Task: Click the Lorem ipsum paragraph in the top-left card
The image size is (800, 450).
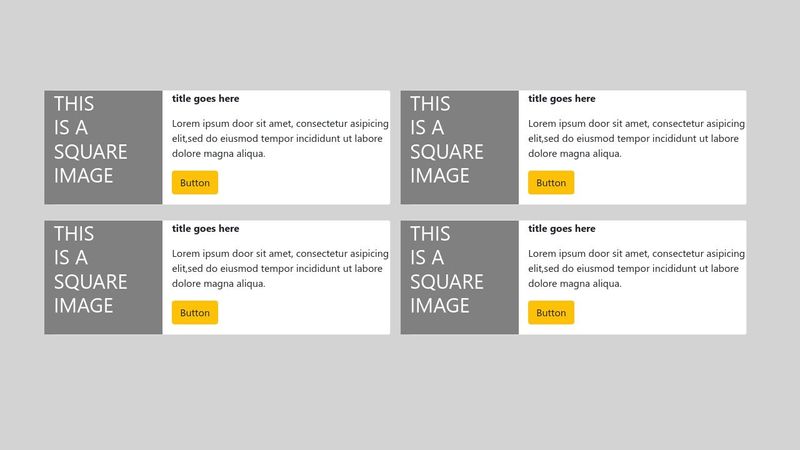Action: [x=279, y=139]
